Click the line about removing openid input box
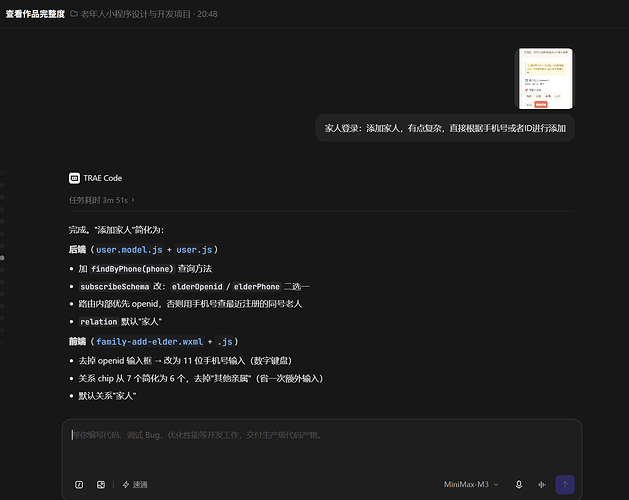This screenshot has height=500, width=629. (x=185, y=361)
